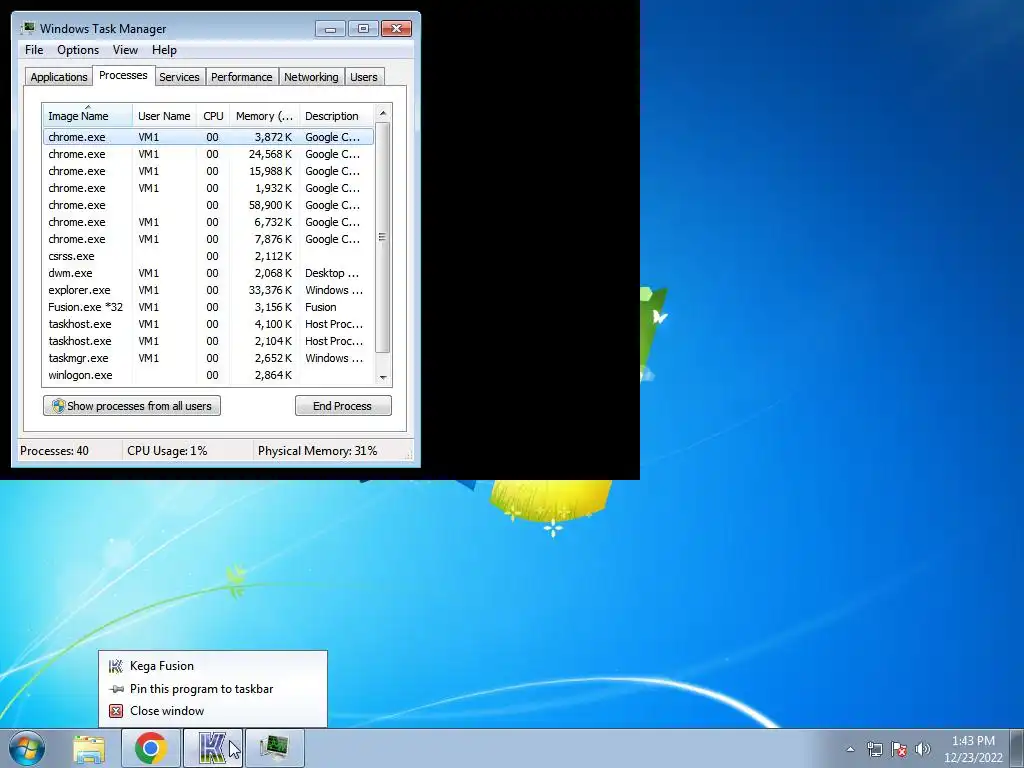Sort by the User Name column header
The width and height of the screenshot is (1024, 768).
coord(164,116)
